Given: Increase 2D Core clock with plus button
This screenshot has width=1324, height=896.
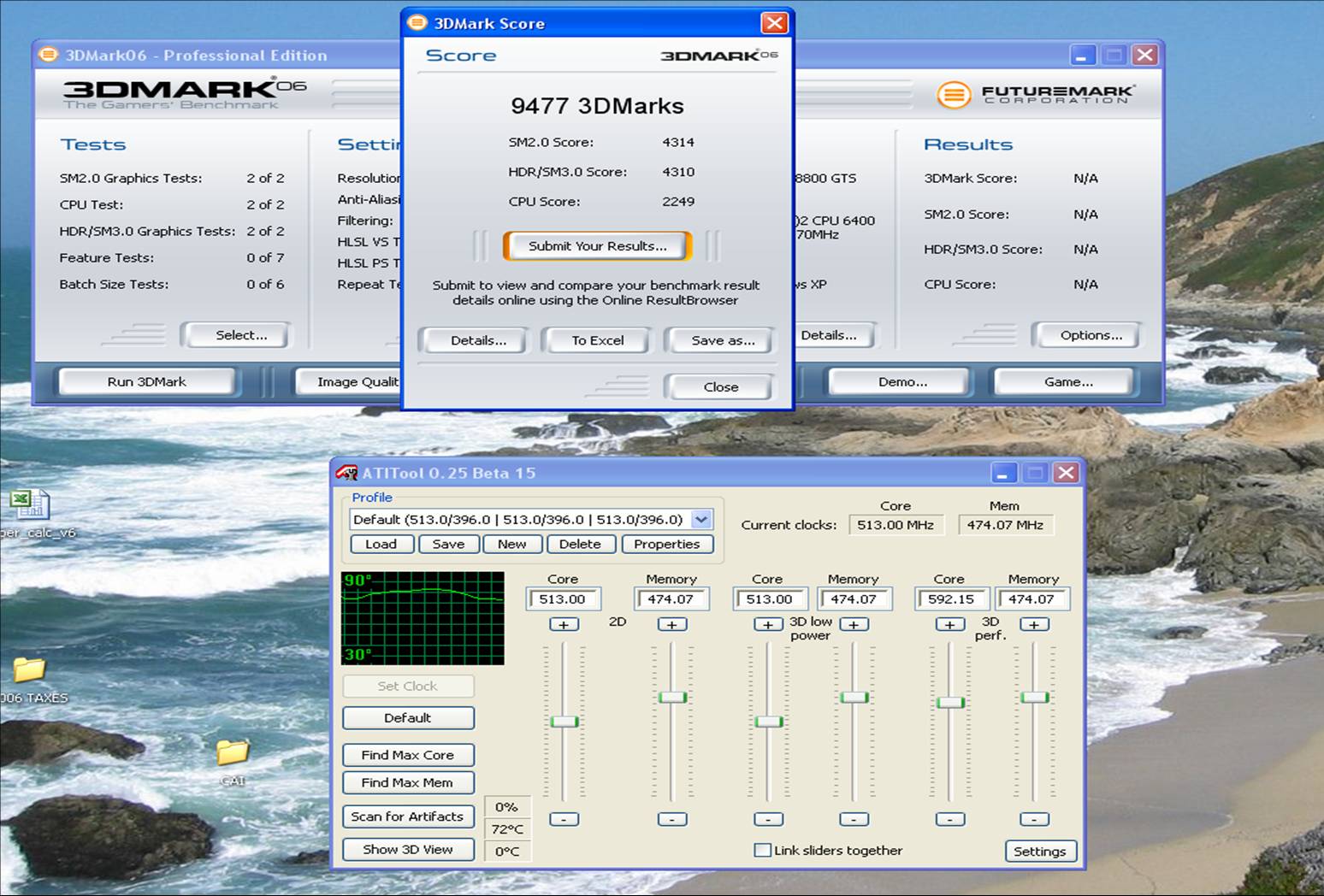Looking at the screenshot, I should pyautogui.click(x=564, y=625).
